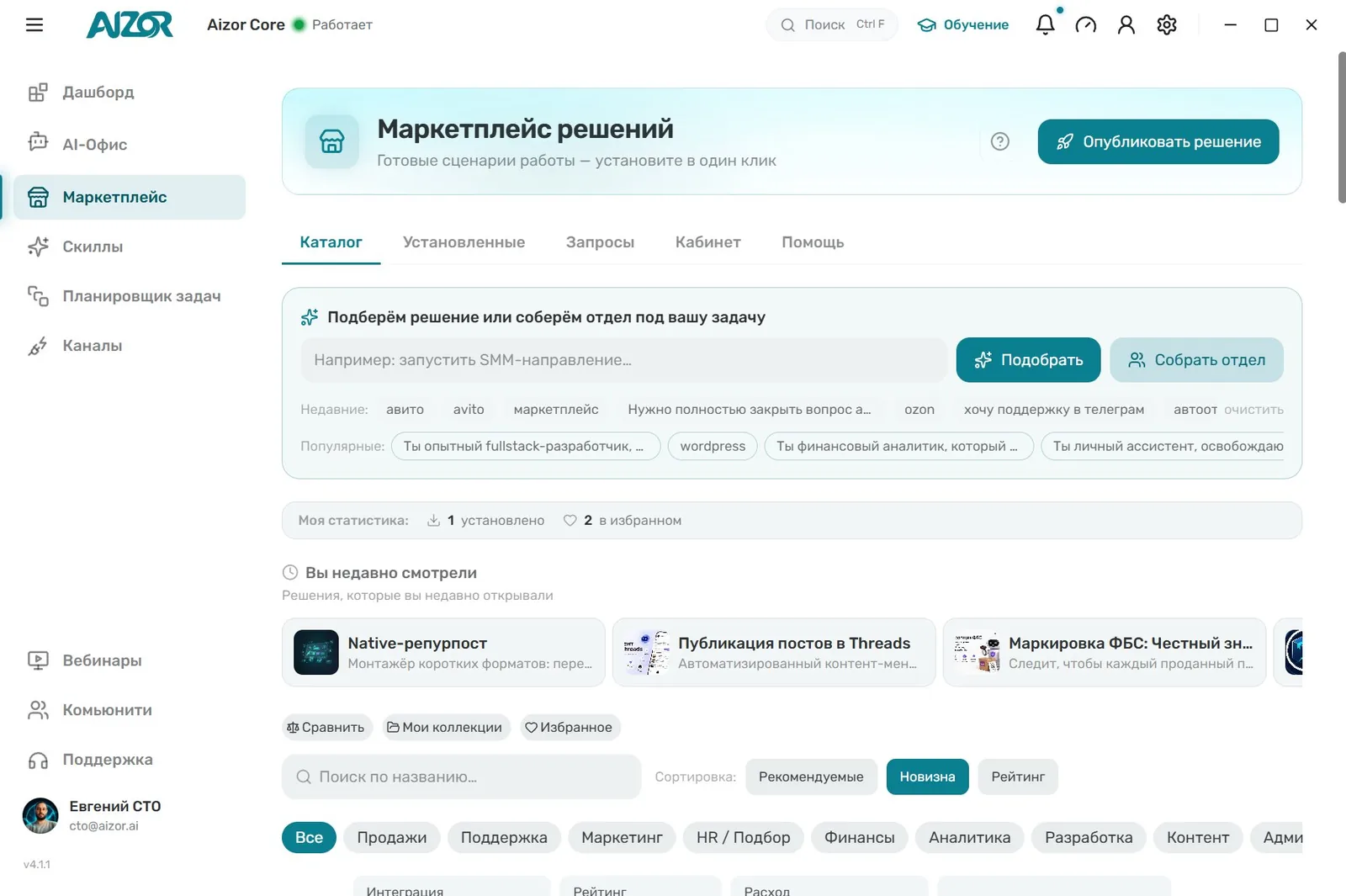Click Обучение link in header
Screen dimensions: 1346x896
click(x=963, y=25)
